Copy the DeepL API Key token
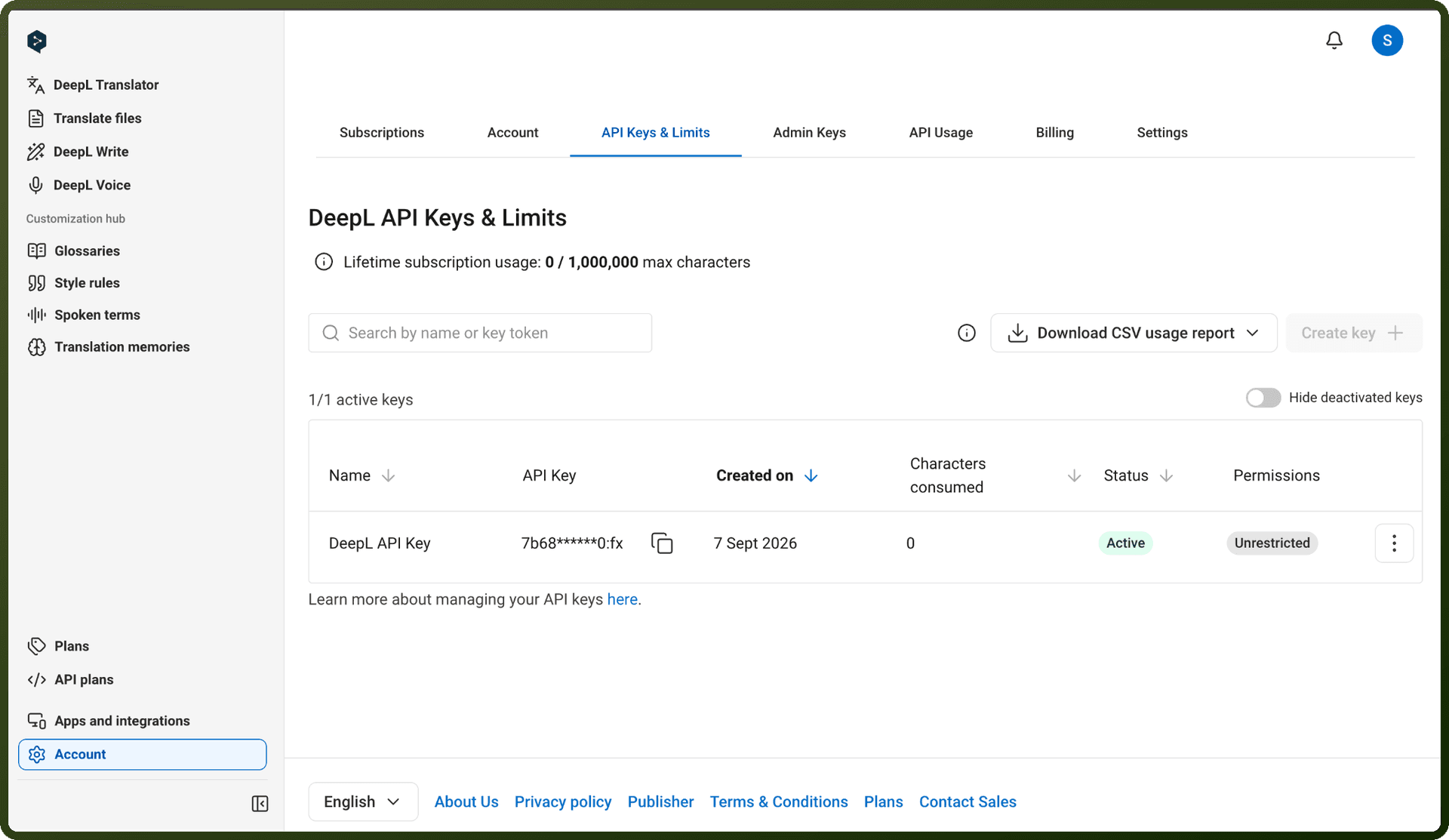This screenshot has width=1449, height=840. pyautogui.click(x=662, y=543)
